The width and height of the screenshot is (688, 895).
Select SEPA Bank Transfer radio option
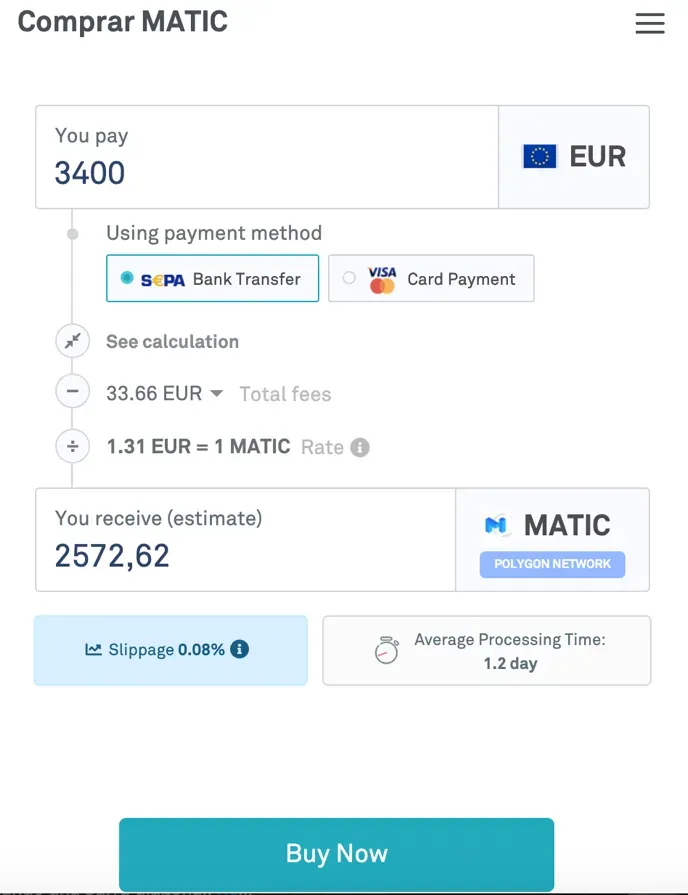212,279
